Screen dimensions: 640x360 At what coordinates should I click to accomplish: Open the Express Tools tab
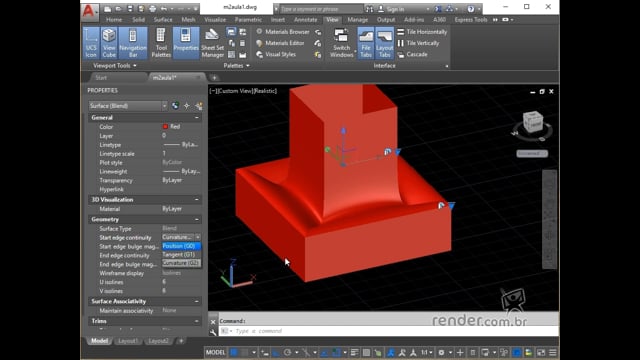[x=471, y=20]
